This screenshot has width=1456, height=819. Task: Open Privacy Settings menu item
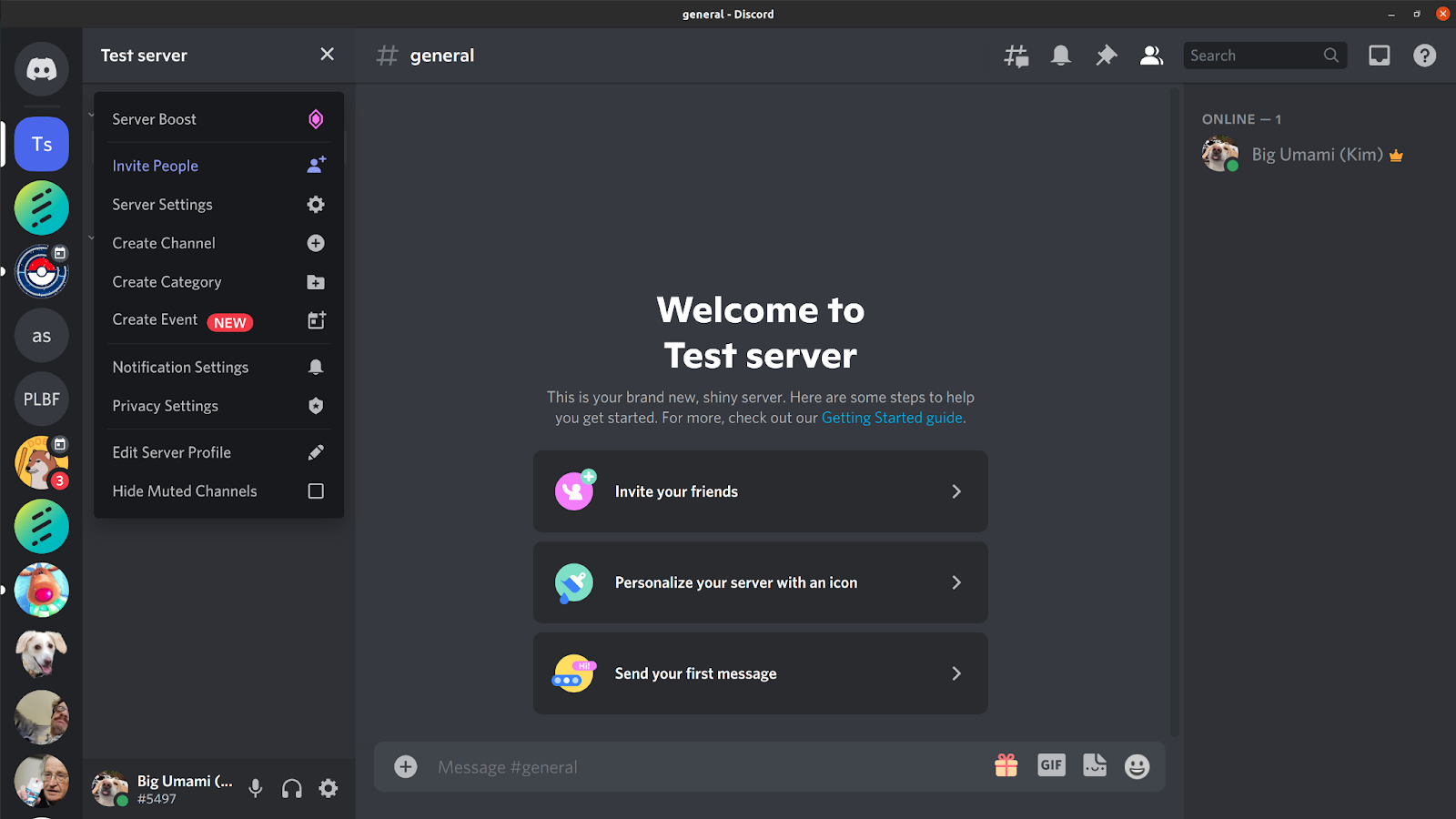pos(218,406)
